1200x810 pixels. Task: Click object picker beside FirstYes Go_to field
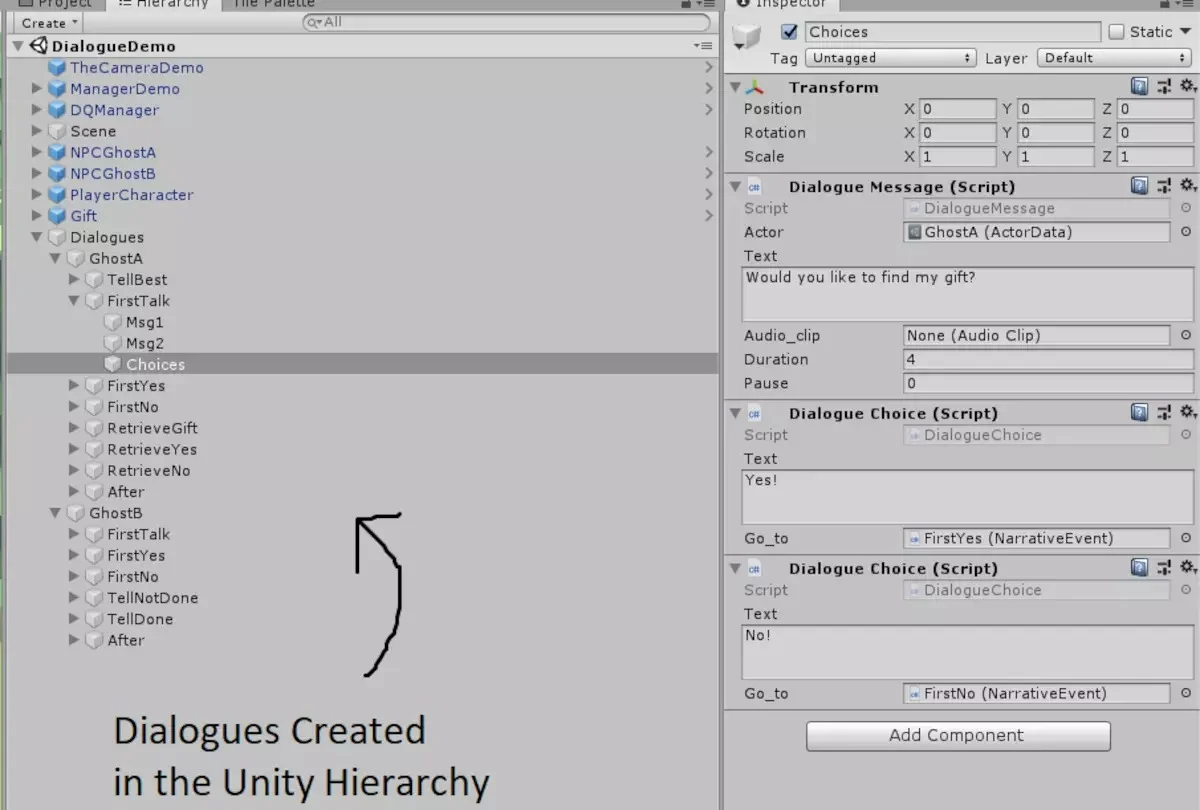click(x=1186, y=538)
